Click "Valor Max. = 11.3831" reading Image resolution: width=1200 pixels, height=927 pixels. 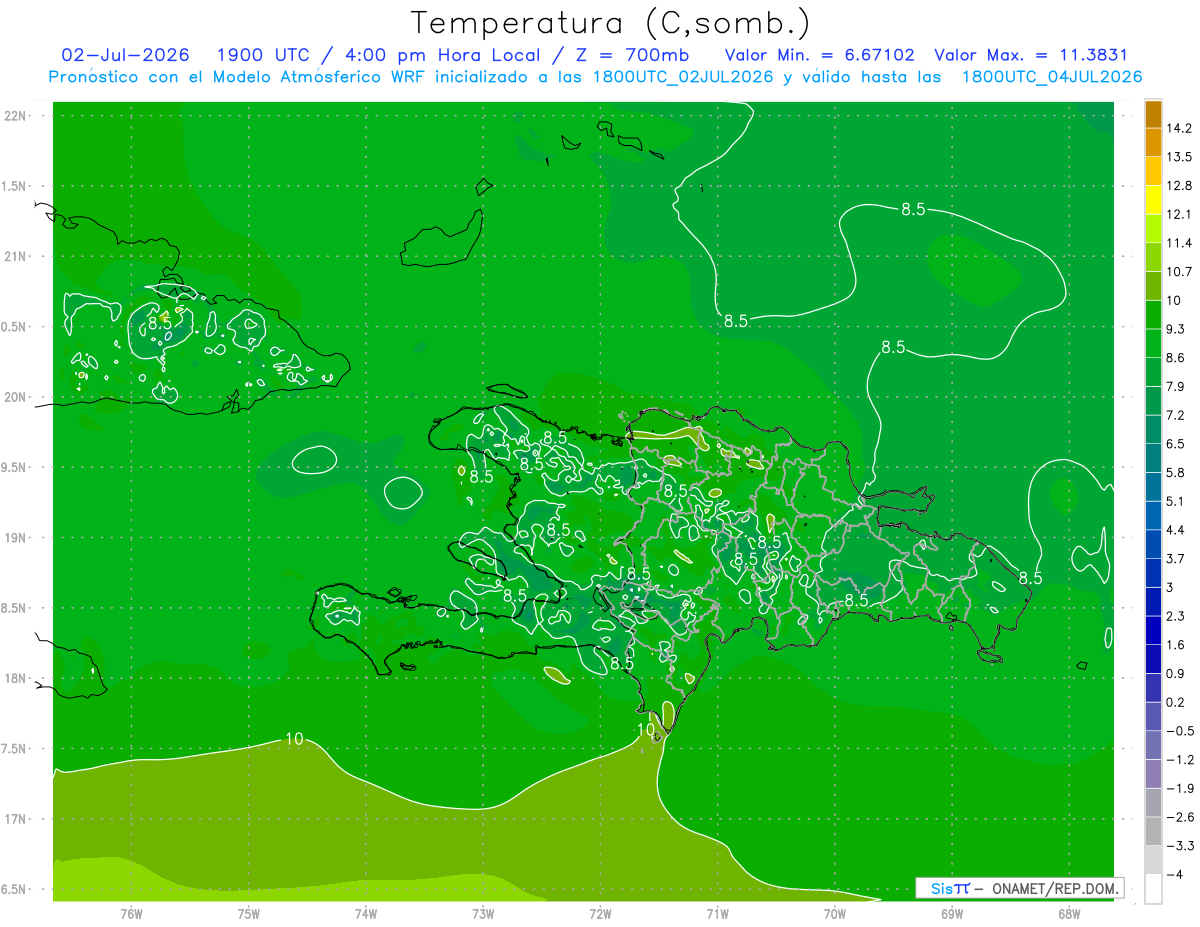click(1030, 55)
